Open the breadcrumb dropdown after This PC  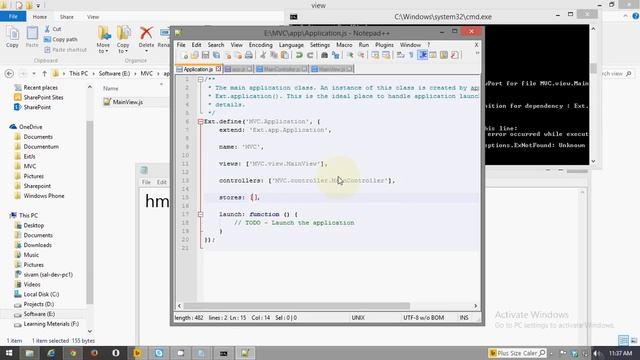(x=93, y=74)
